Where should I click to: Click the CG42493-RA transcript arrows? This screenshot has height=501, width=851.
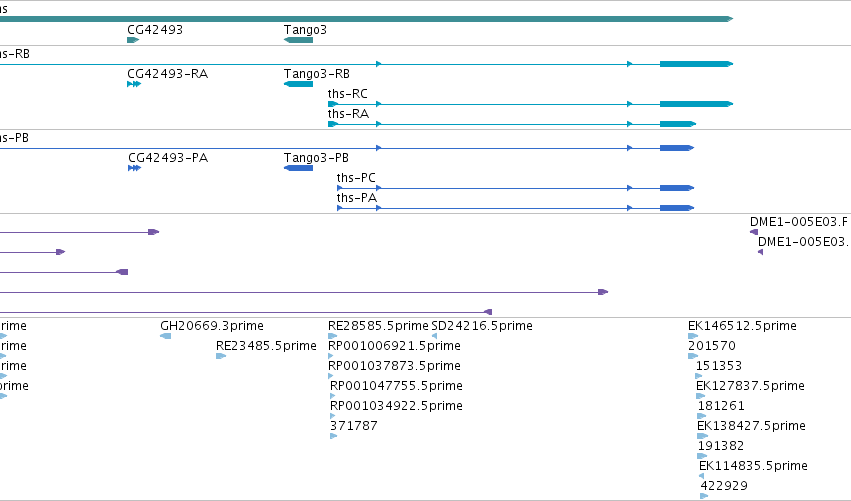tap(134, 84)
